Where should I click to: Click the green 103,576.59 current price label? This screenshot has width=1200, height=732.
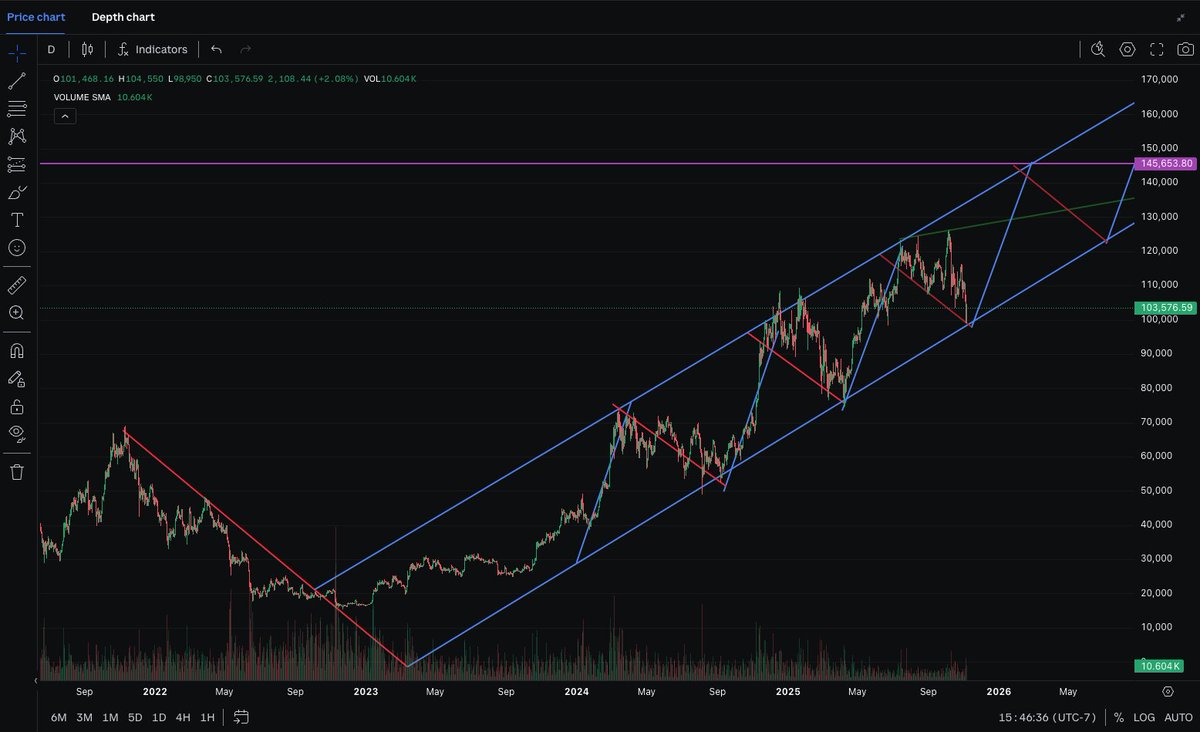[1165, 308]
